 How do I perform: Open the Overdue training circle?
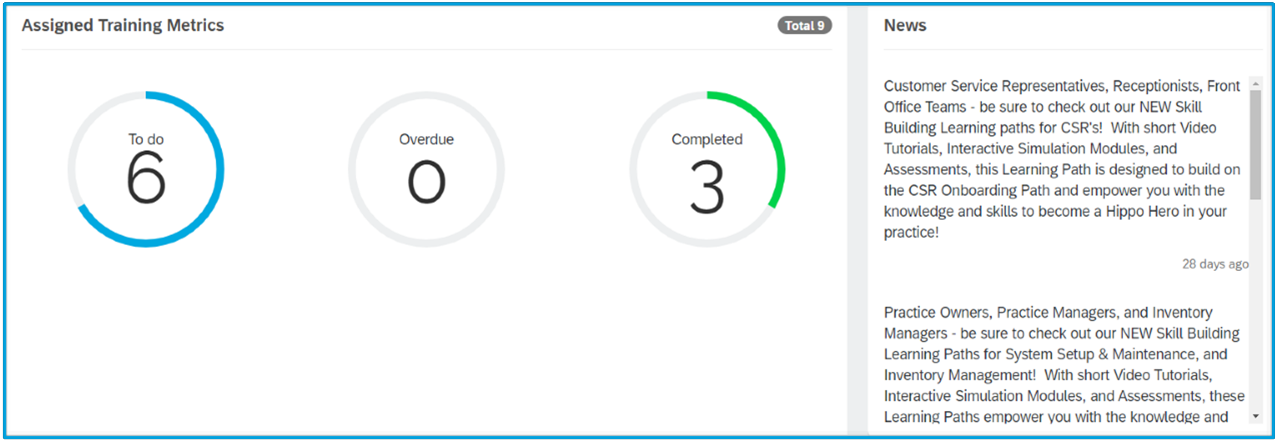pyautogui.click(x=427, y=169)
